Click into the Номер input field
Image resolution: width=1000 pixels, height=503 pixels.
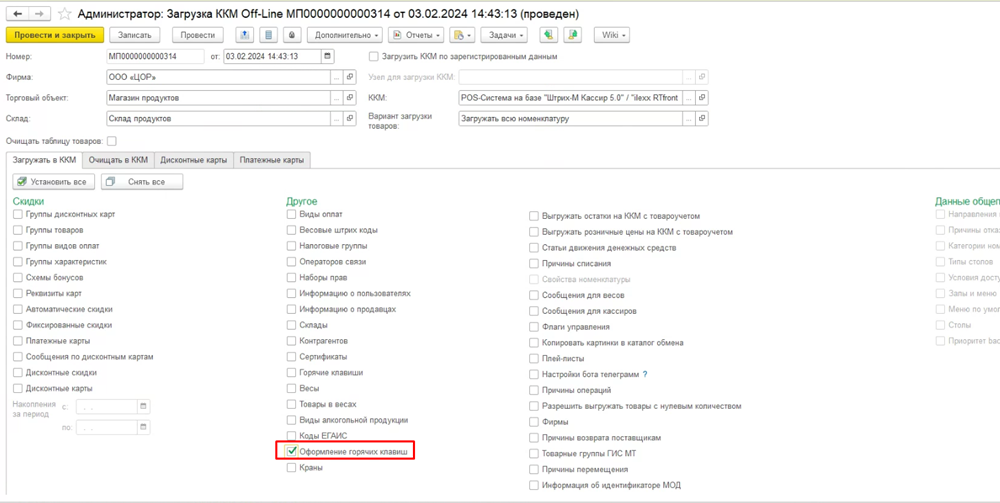155,57
